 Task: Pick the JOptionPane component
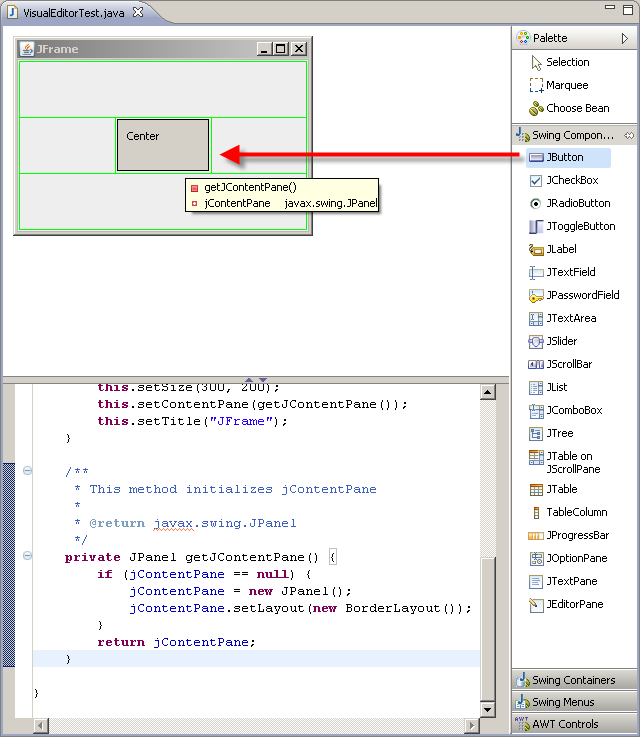click(568, 558)
